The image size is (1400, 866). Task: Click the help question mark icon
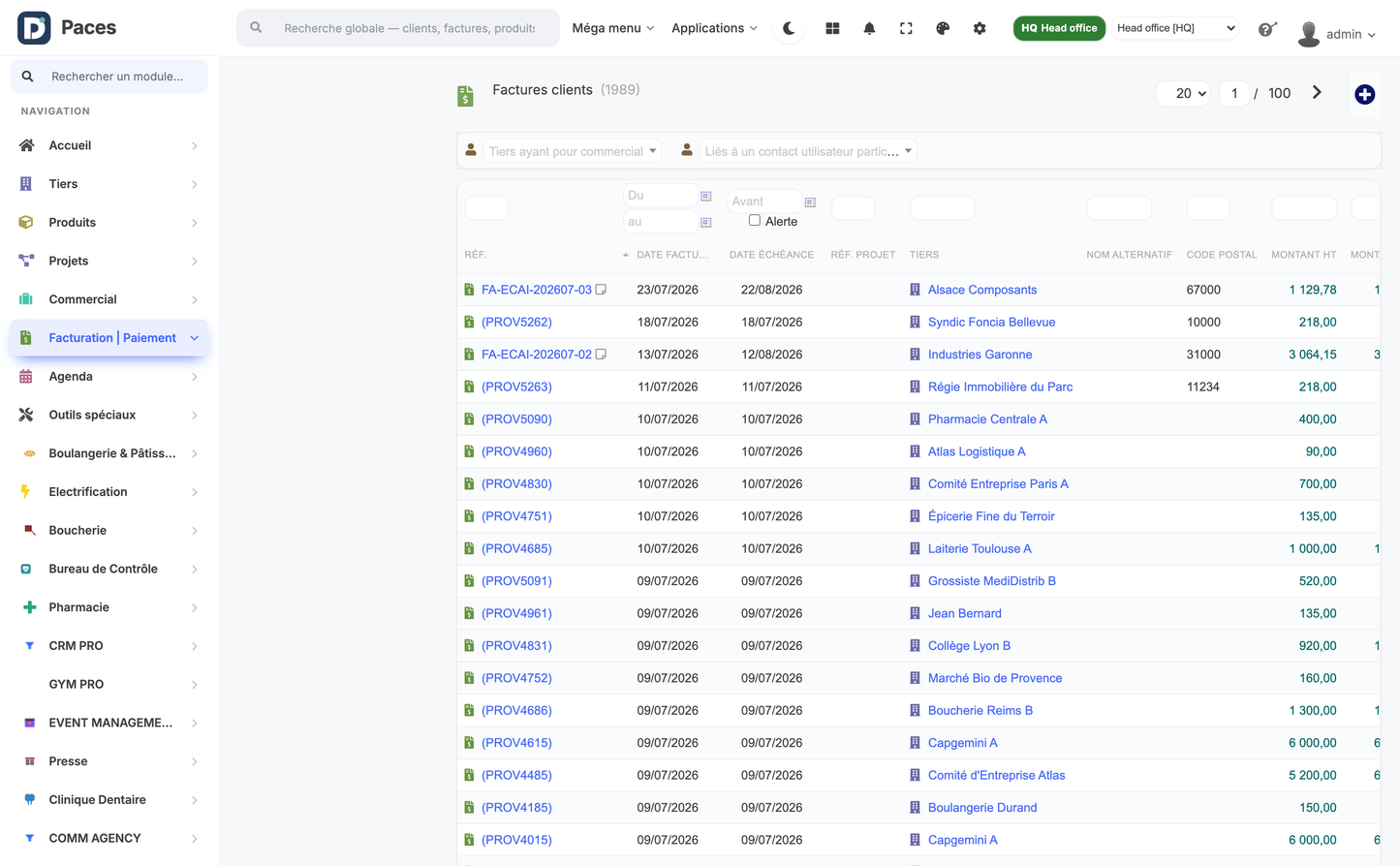coord(1266,29)
